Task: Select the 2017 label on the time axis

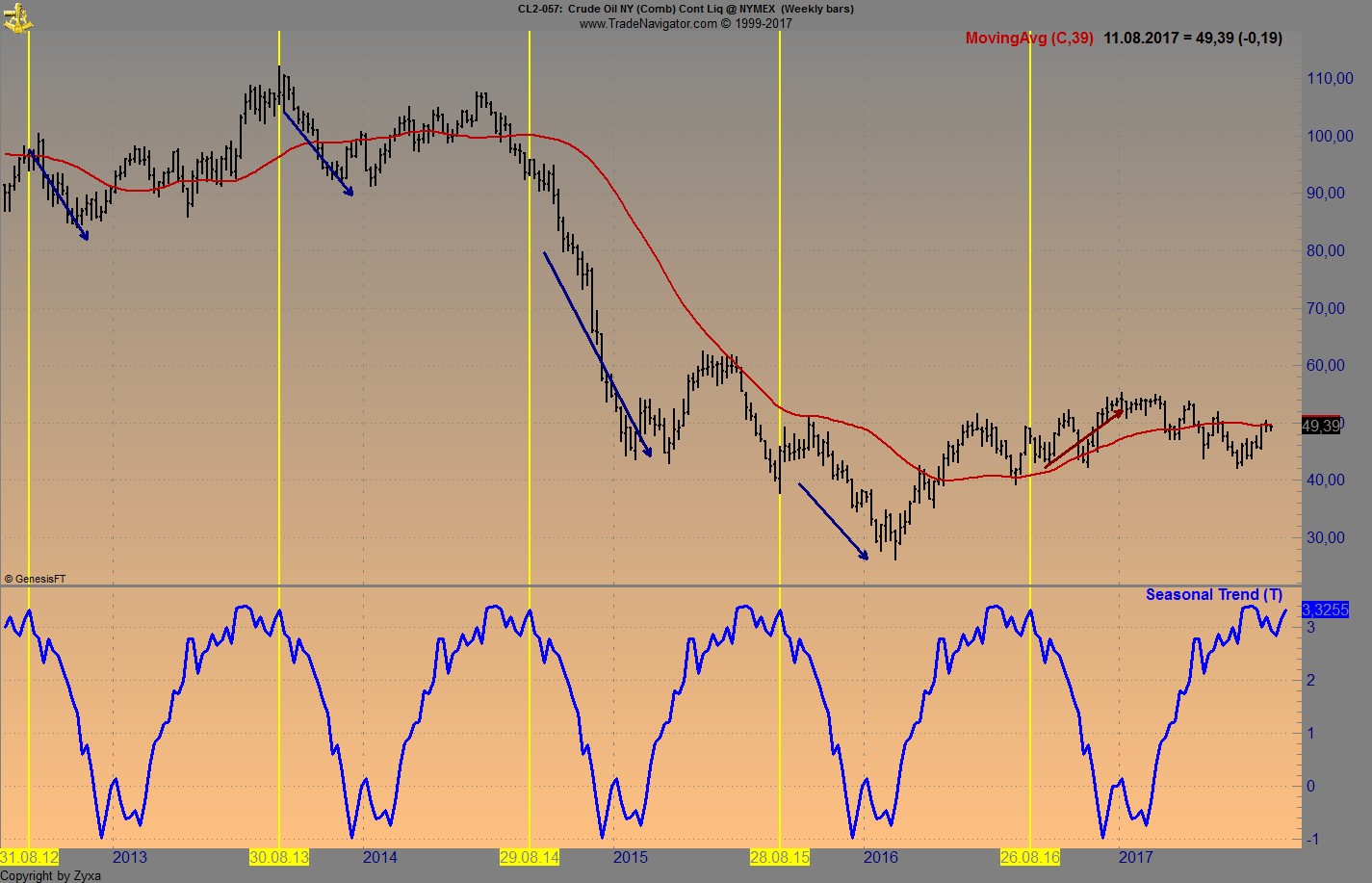Action: click(x=1134, y=855)
